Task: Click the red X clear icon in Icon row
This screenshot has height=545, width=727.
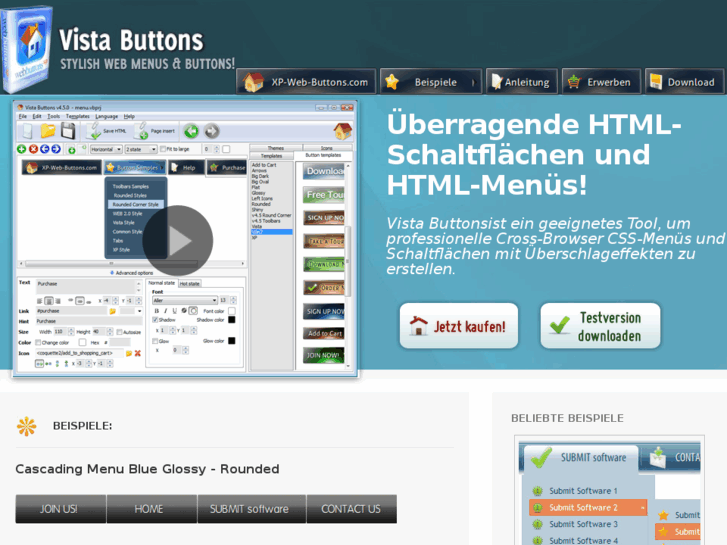Action: coord(137,353)
